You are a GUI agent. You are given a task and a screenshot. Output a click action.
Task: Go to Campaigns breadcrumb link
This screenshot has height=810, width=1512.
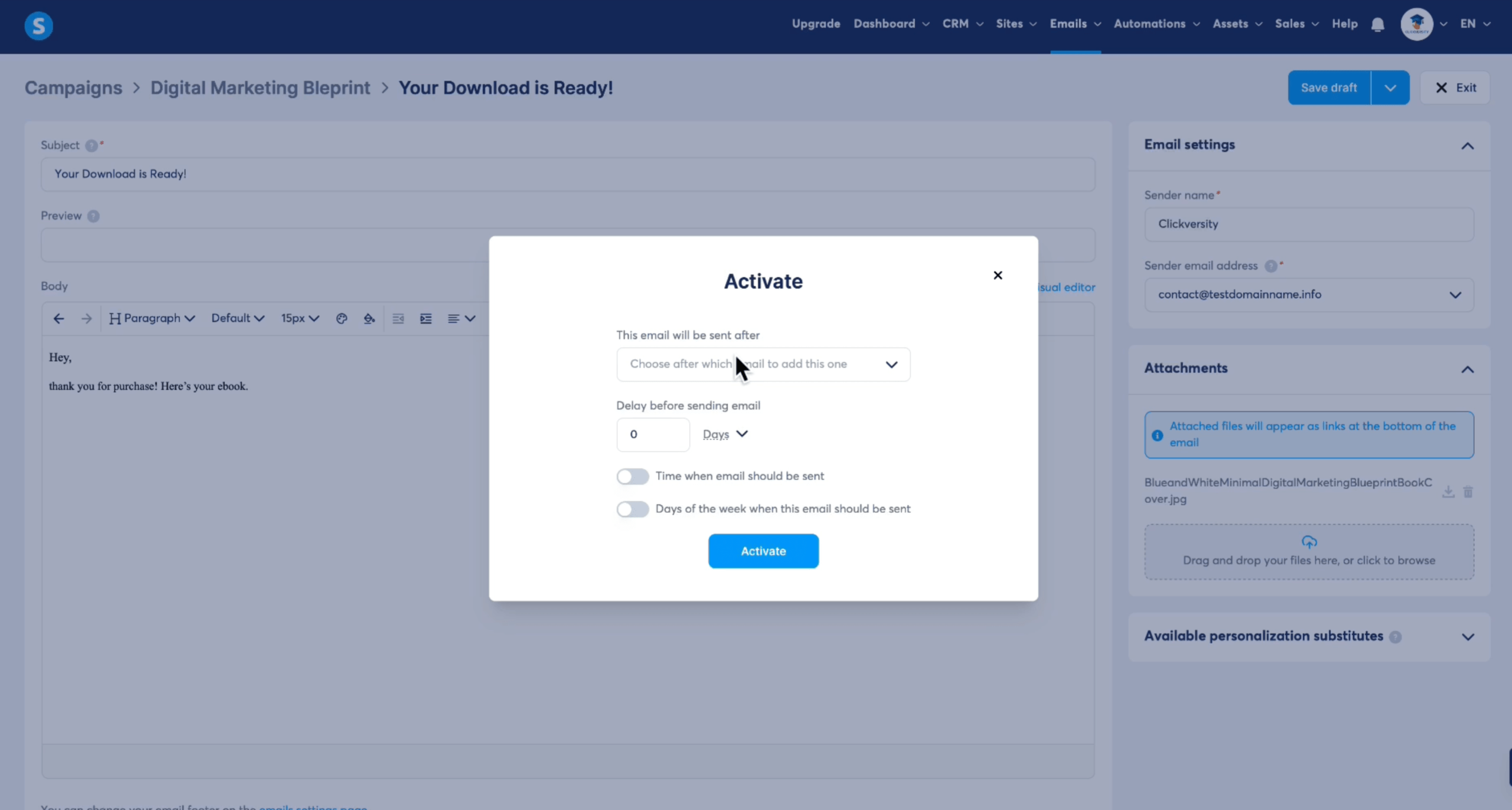(x=73, y=87)
